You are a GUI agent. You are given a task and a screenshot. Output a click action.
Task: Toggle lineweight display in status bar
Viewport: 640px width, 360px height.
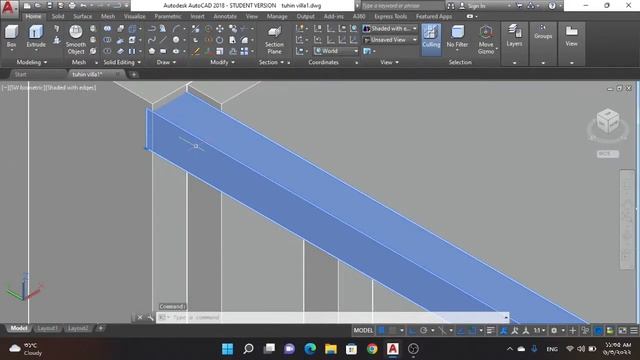491,330
